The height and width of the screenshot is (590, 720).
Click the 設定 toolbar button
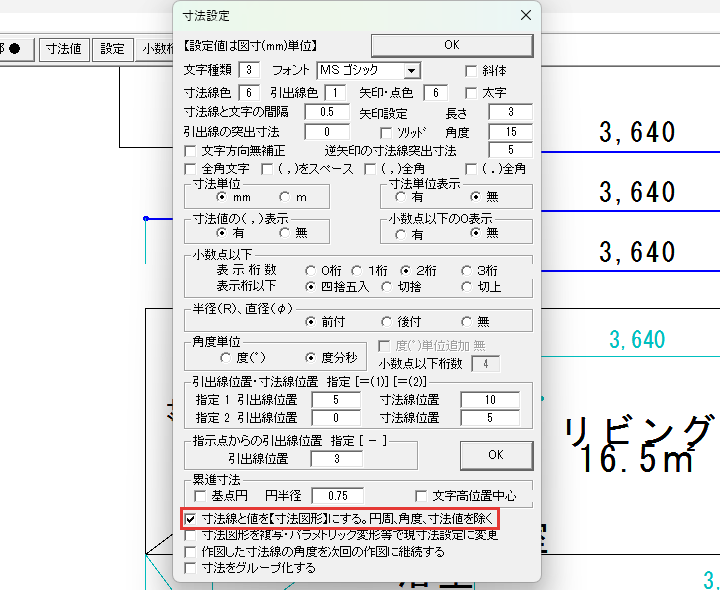point(112,49)
